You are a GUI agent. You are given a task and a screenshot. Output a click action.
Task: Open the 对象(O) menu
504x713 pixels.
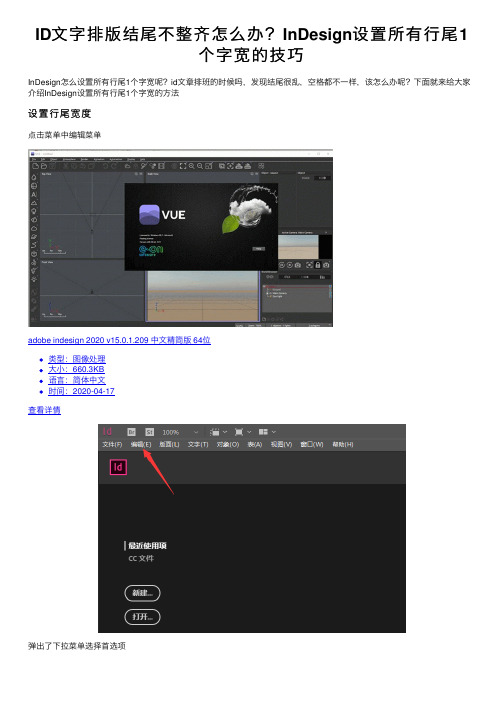point(228,444)
